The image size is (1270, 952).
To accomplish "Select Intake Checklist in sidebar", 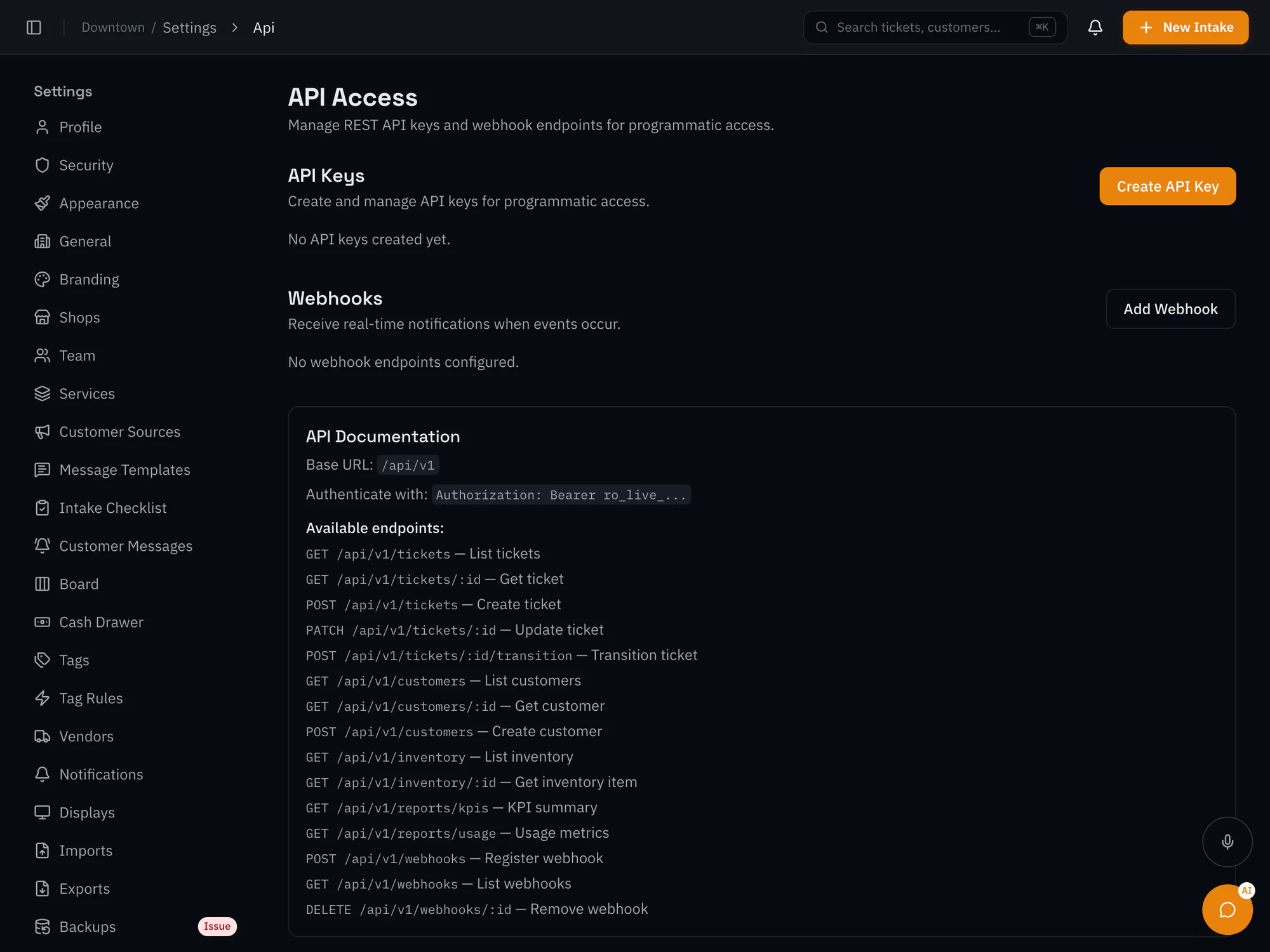I will tap(135, 508).
